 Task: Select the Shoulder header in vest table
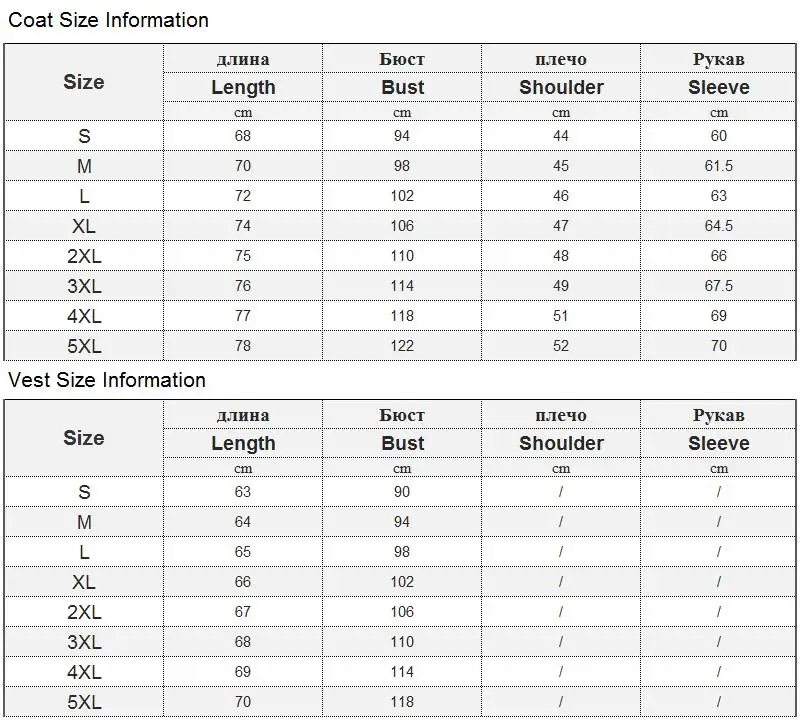(561, 443)
